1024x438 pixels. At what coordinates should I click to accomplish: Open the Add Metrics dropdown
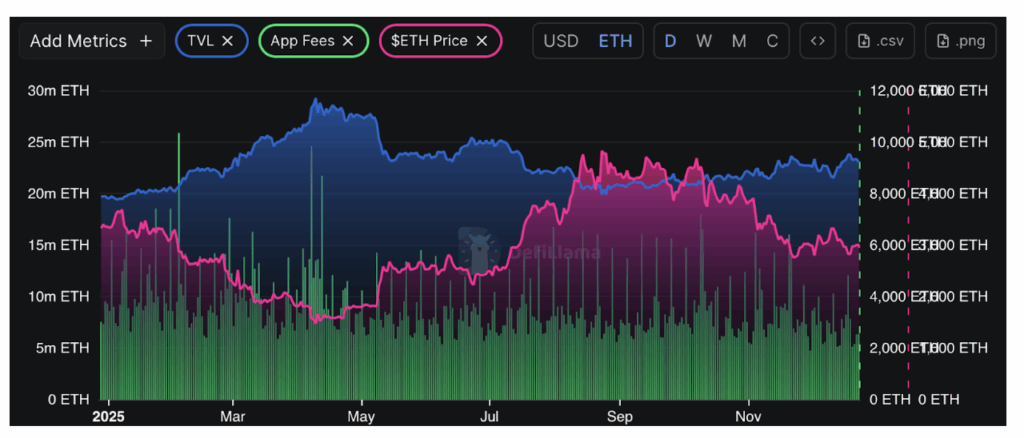91,41
